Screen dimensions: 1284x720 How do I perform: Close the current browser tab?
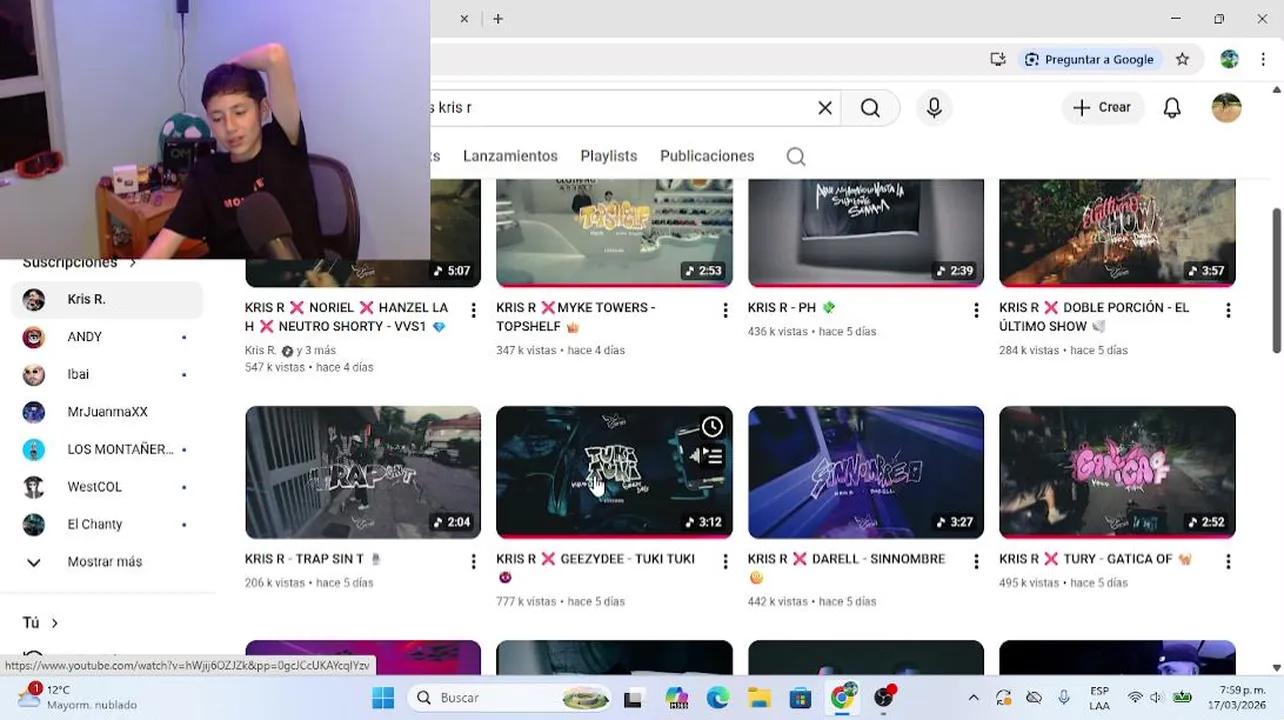[x=464, y=18]
